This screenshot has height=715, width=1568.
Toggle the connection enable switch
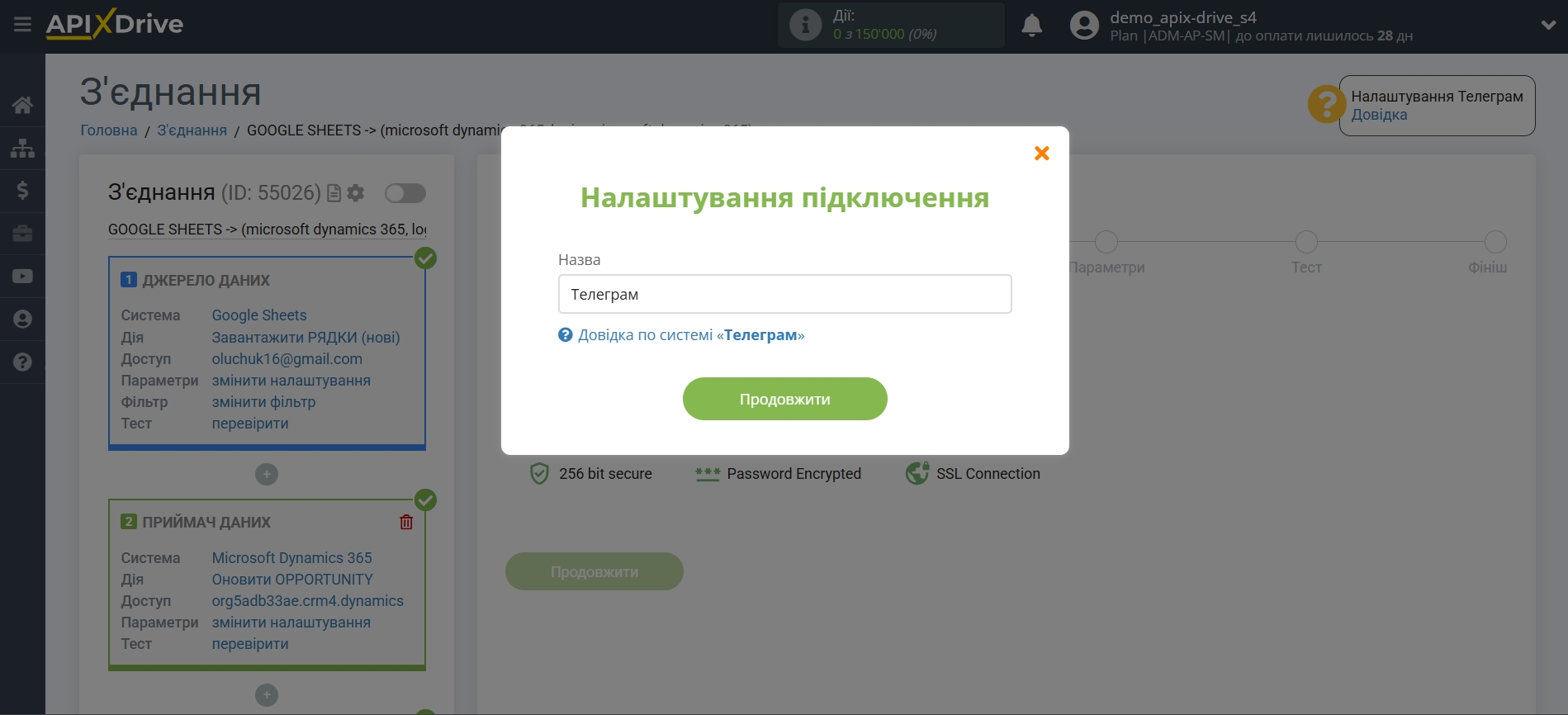405,193
